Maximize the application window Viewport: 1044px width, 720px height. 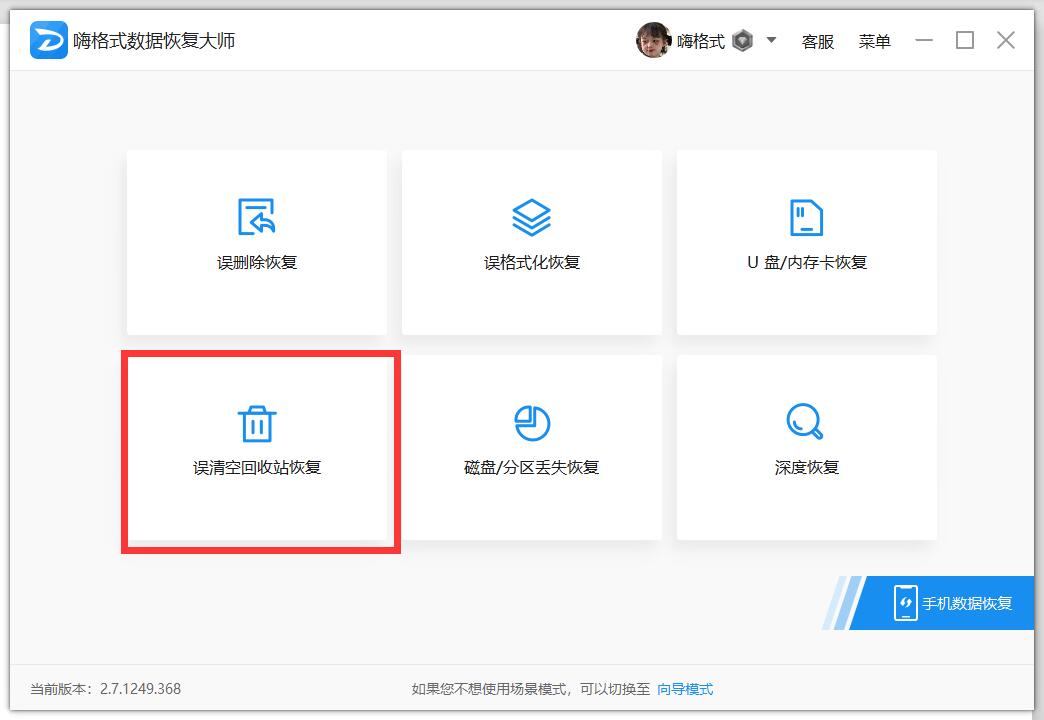click(965, 40)
